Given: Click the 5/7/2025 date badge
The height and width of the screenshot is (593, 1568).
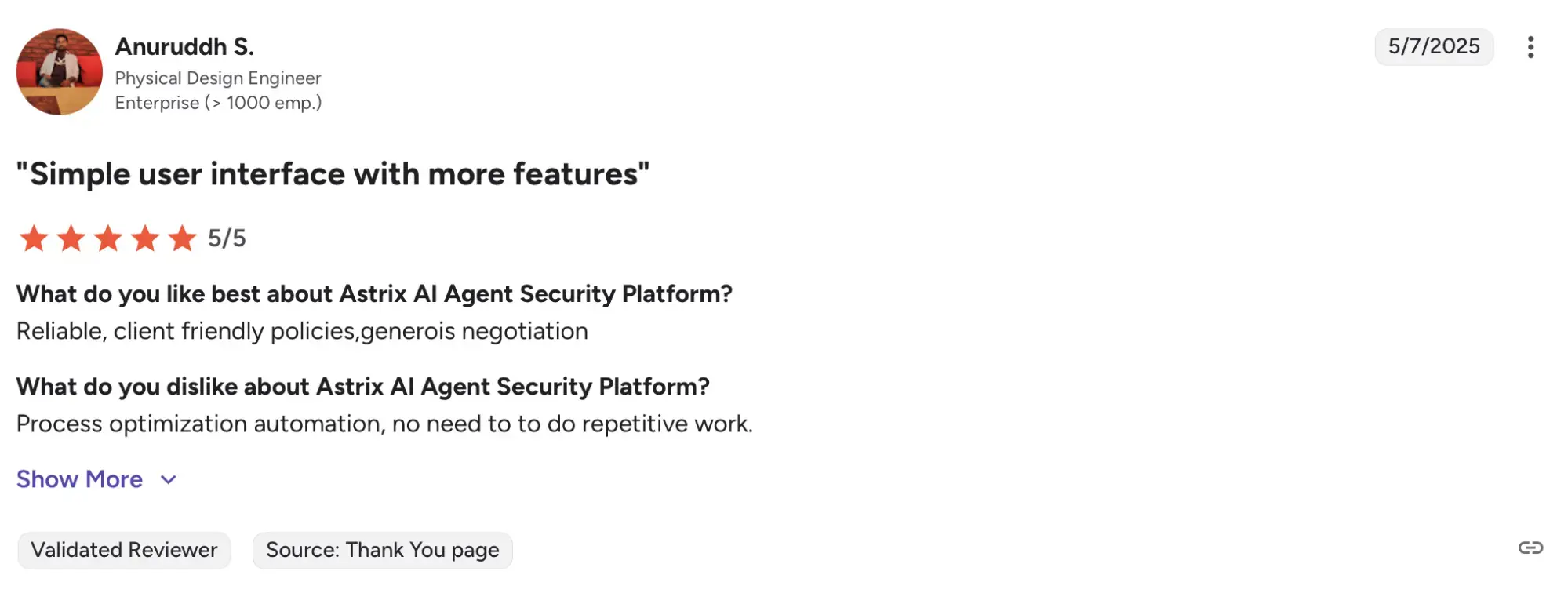Looking at the screenshot, I should (x=1433, y=47).
